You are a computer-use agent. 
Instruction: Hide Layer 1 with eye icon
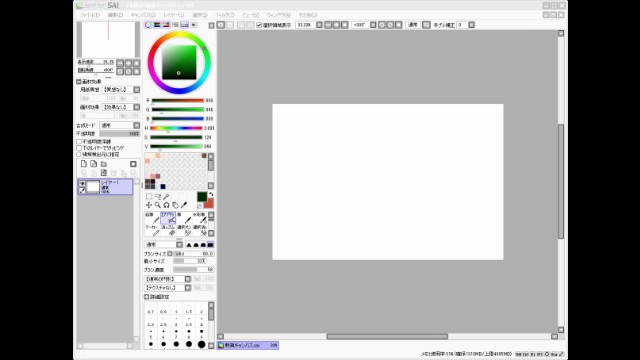82,184
